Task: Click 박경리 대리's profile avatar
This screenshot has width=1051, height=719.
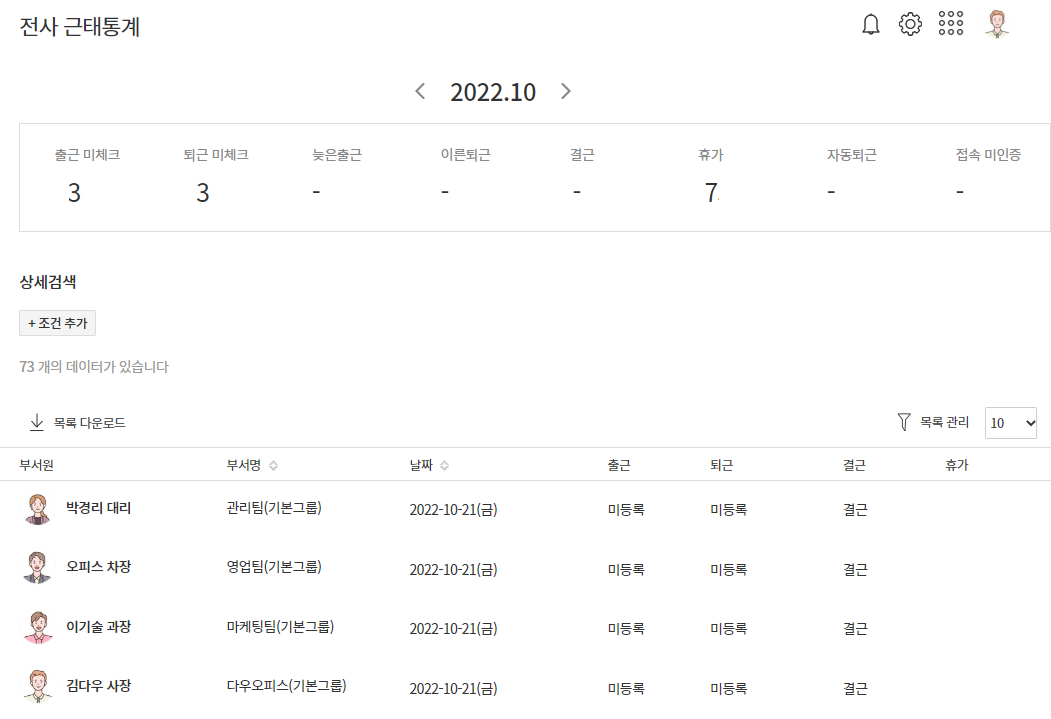Action: (x=37, y=509)
